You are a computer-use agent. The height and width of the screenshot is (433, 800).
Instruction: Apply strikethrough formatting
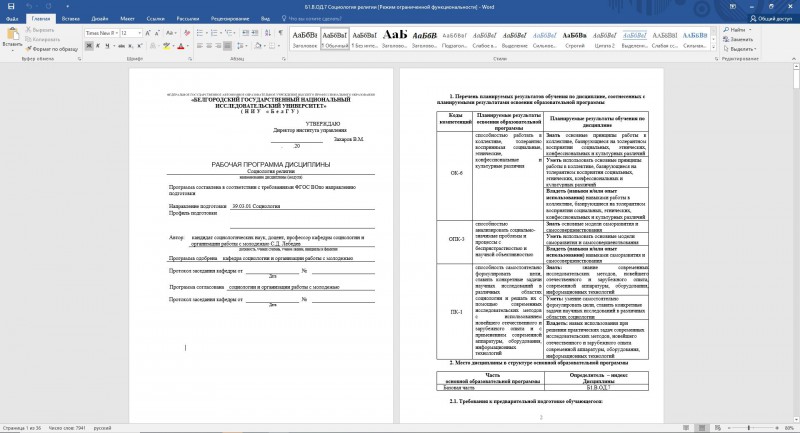click(121, 46)
